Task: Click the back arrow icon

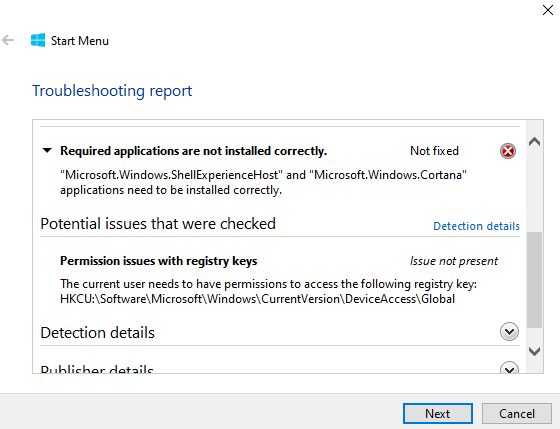Action: coord(8,40)
